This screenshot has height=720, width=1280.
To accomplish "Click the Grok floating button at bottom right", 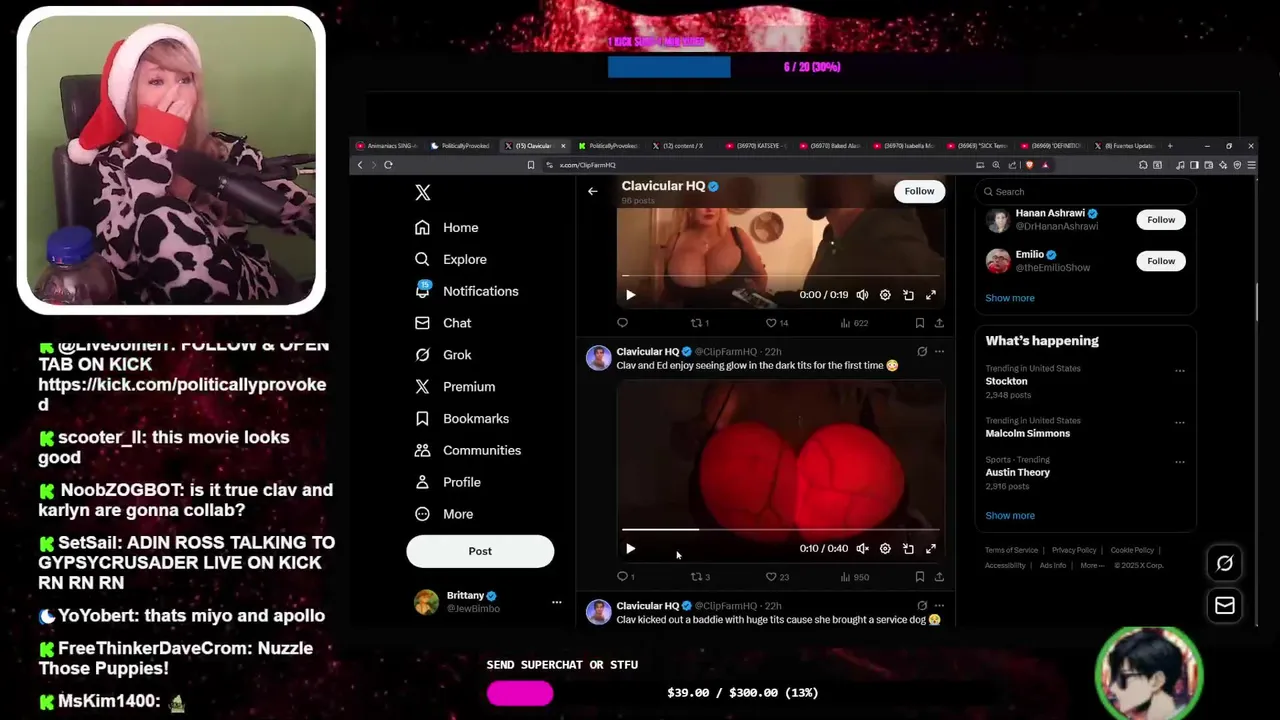I will (x=1224, y=564).
